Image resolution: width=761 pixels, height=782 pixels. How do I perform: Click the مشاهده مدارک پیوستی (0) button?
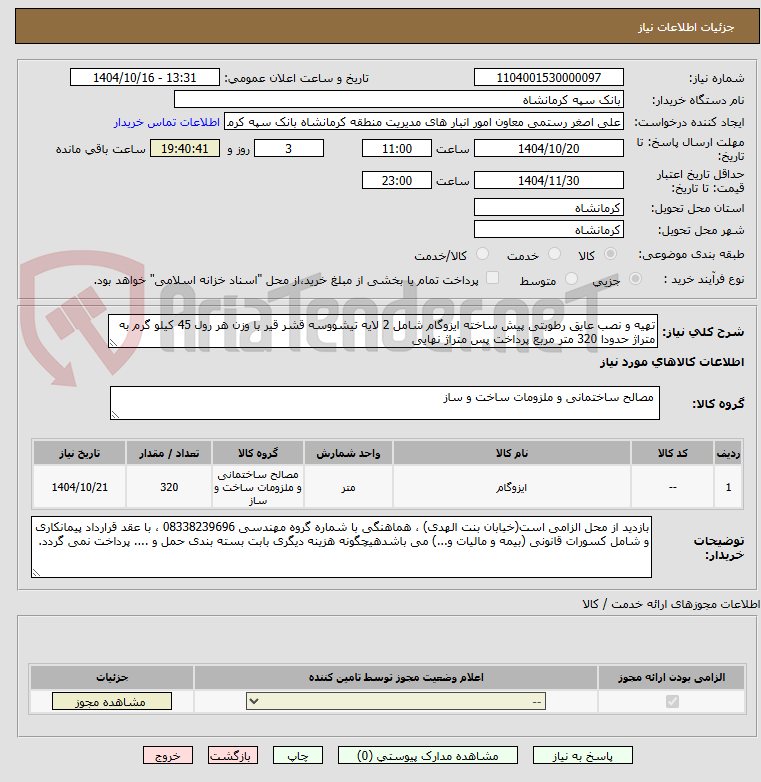tap(428, 756)
